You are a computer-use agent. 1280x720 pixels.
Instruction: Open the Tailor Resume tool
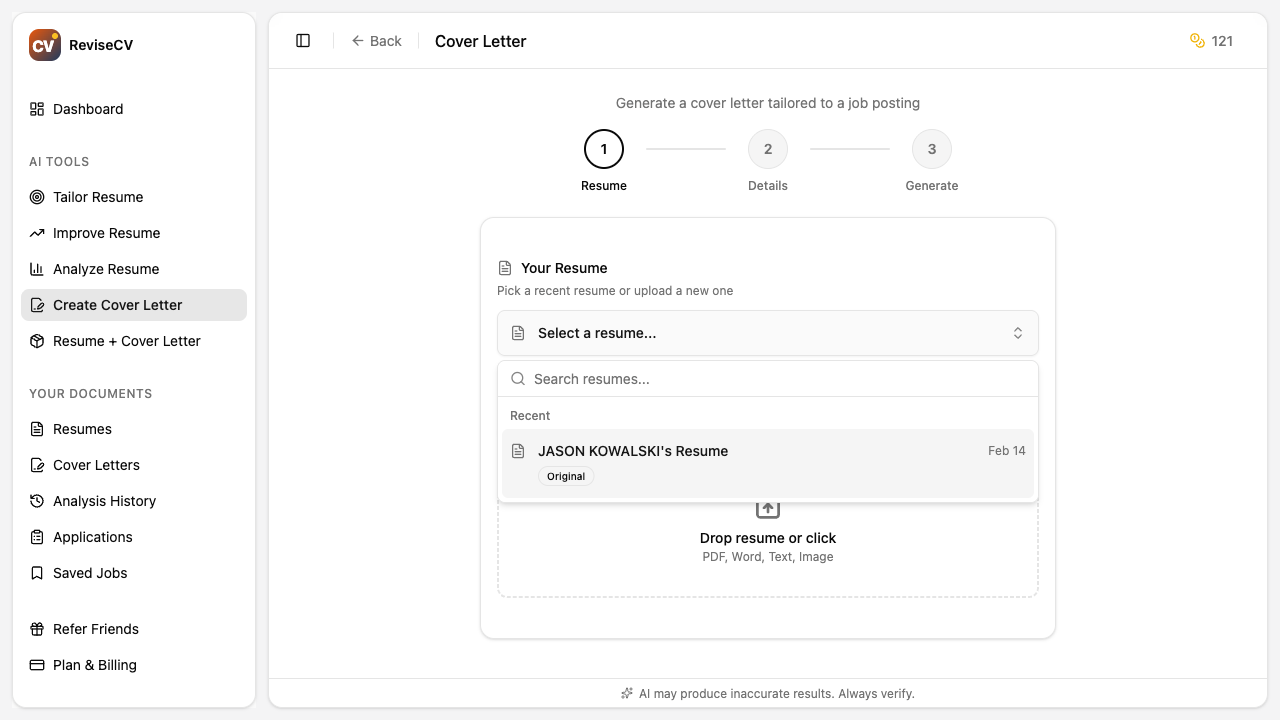(97, 197)
